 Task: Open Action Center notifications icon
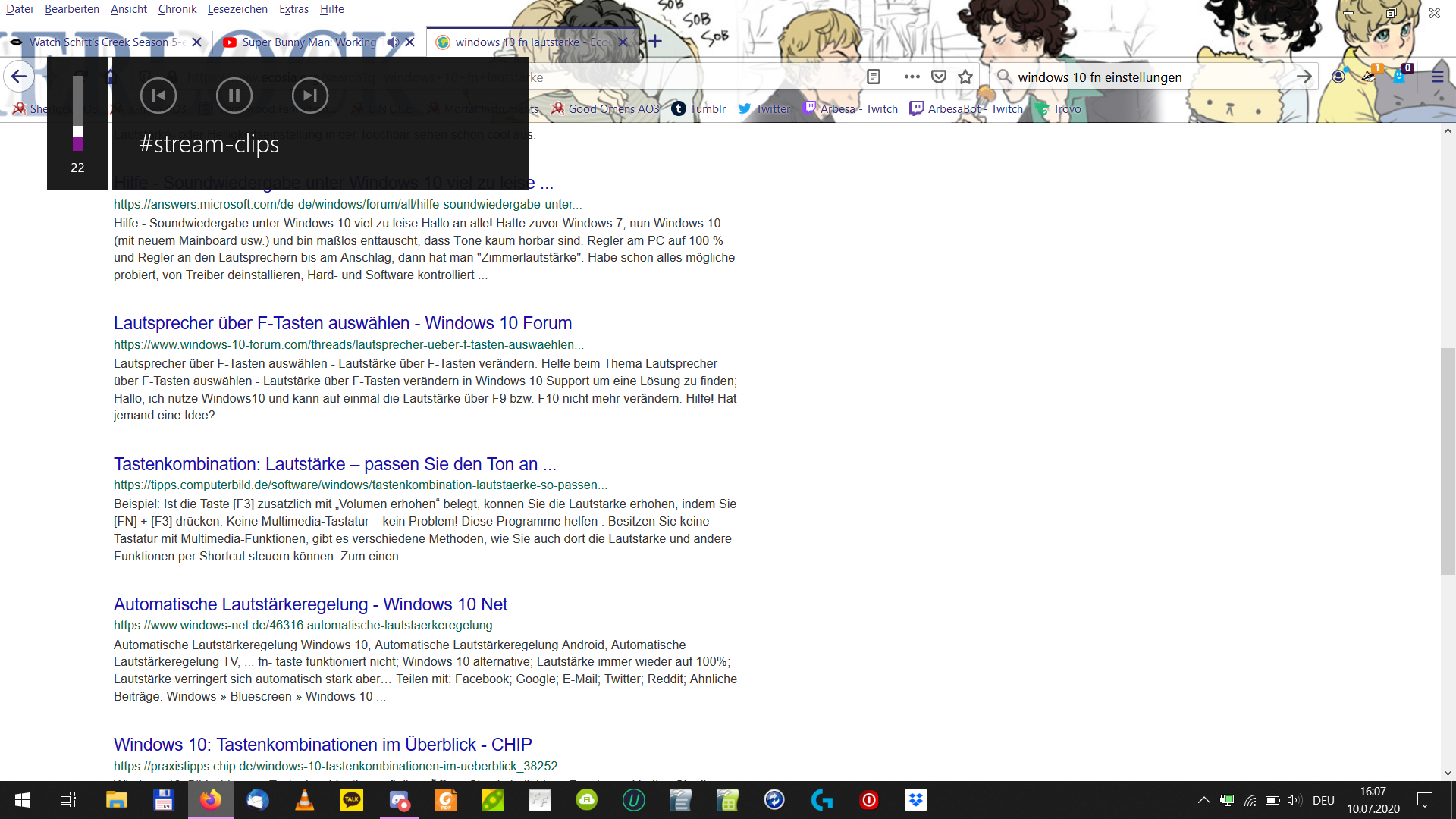1426,800
